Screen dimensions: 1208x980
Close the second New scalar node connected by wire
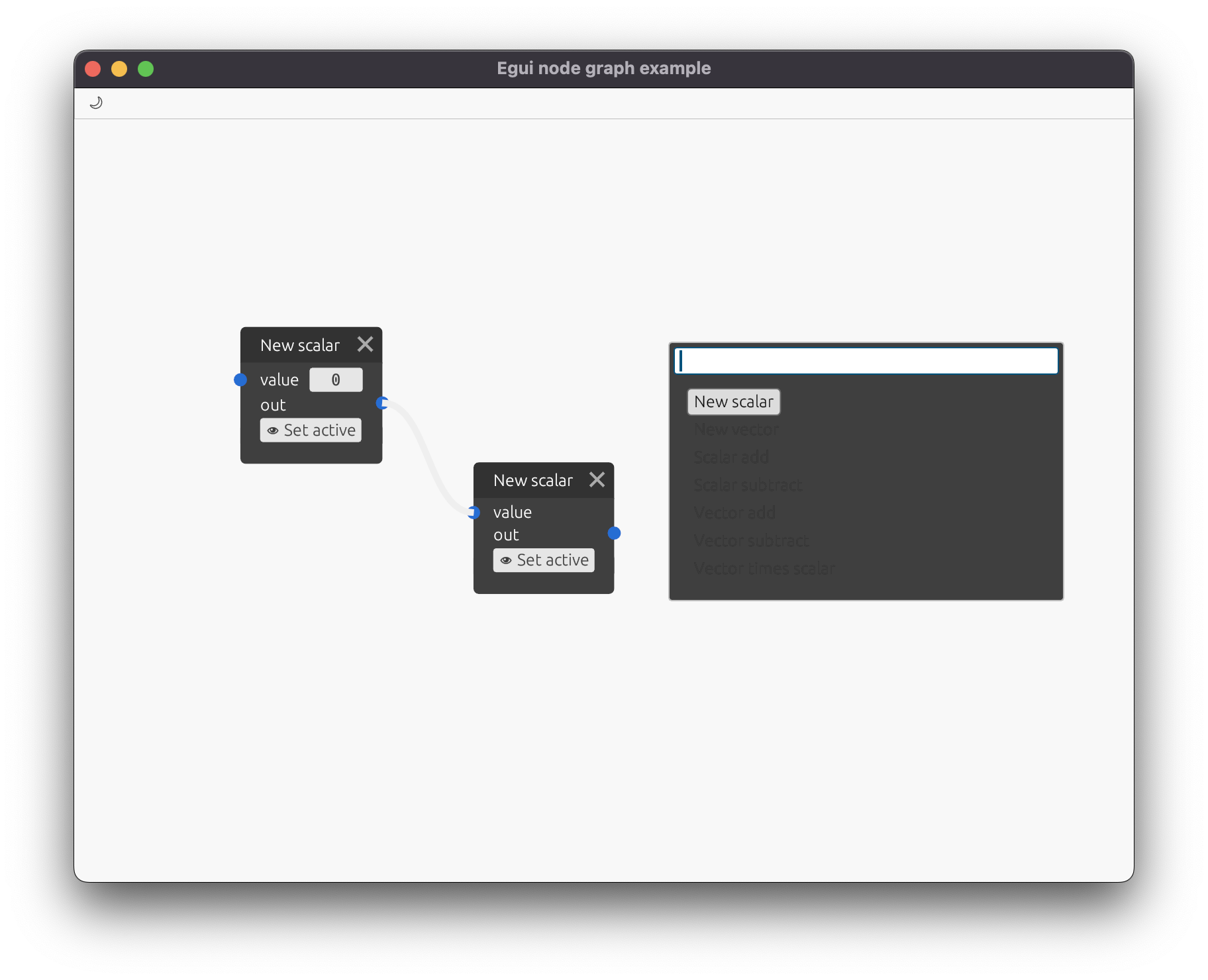pyautogui.click(x=597, y=479)
